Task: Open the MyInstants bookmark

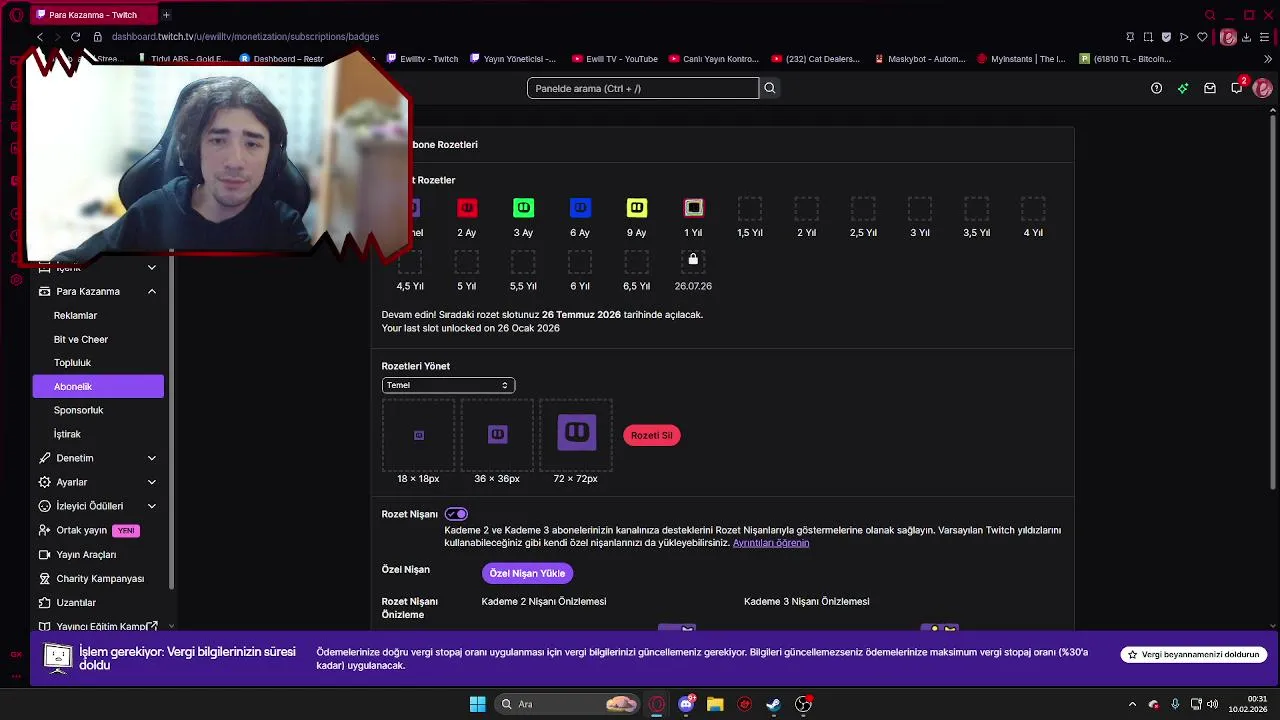Action: pyautogui.click(x=1021, y=59)
